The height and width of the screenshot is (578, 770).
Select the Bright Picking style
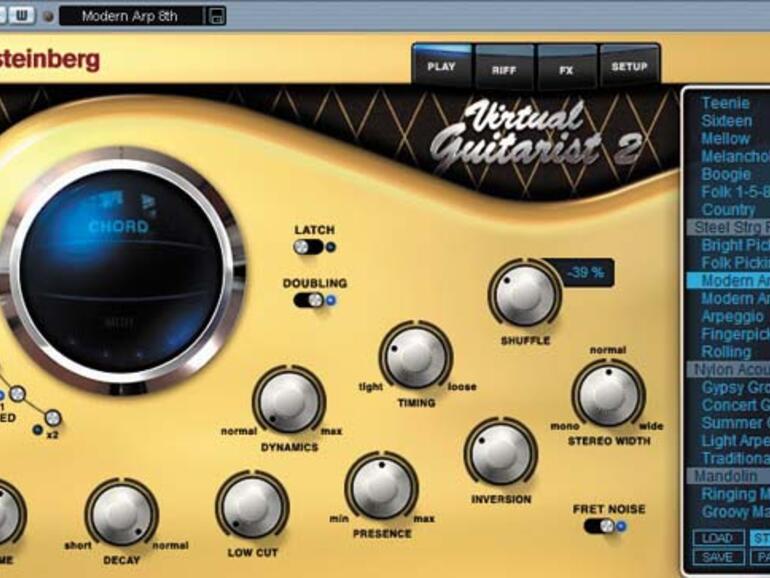tap(729, 245)
